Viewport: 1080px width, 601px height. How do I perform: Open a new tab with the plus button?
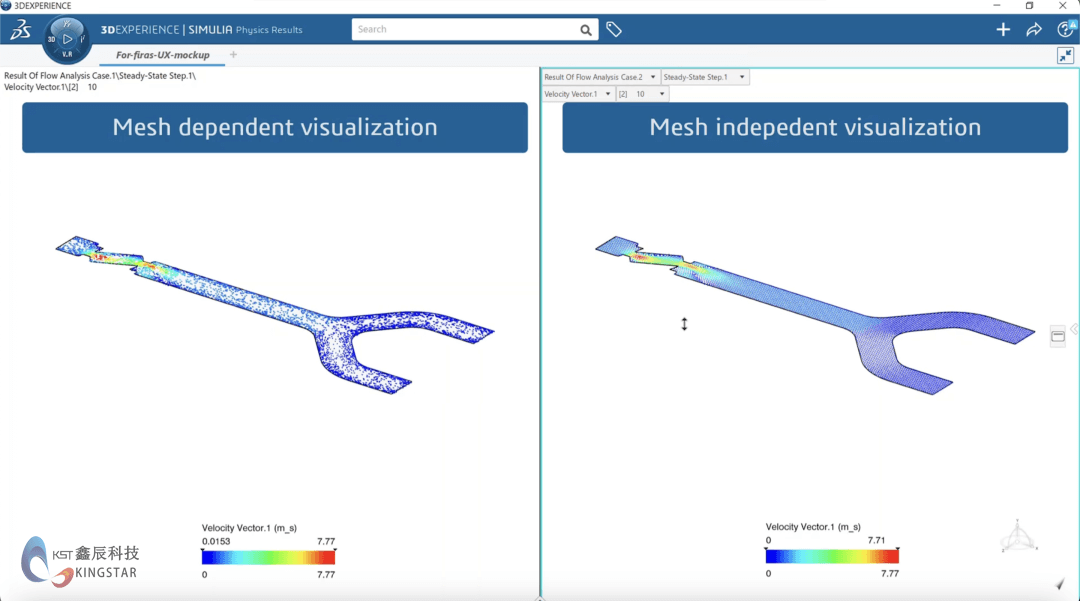pyautogui.click(x=232, y=57)
